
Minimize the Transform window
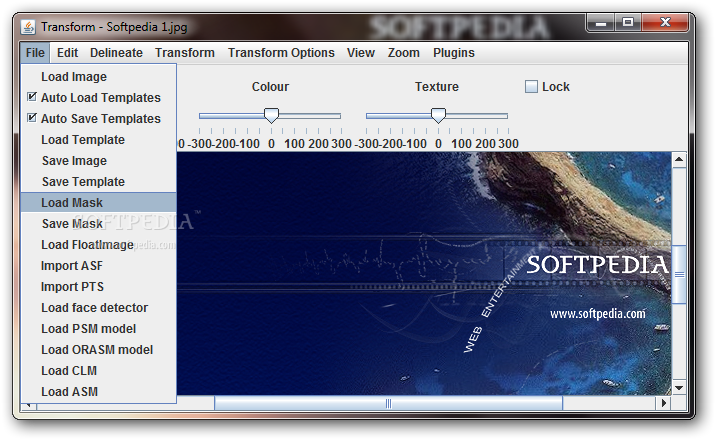601,23
